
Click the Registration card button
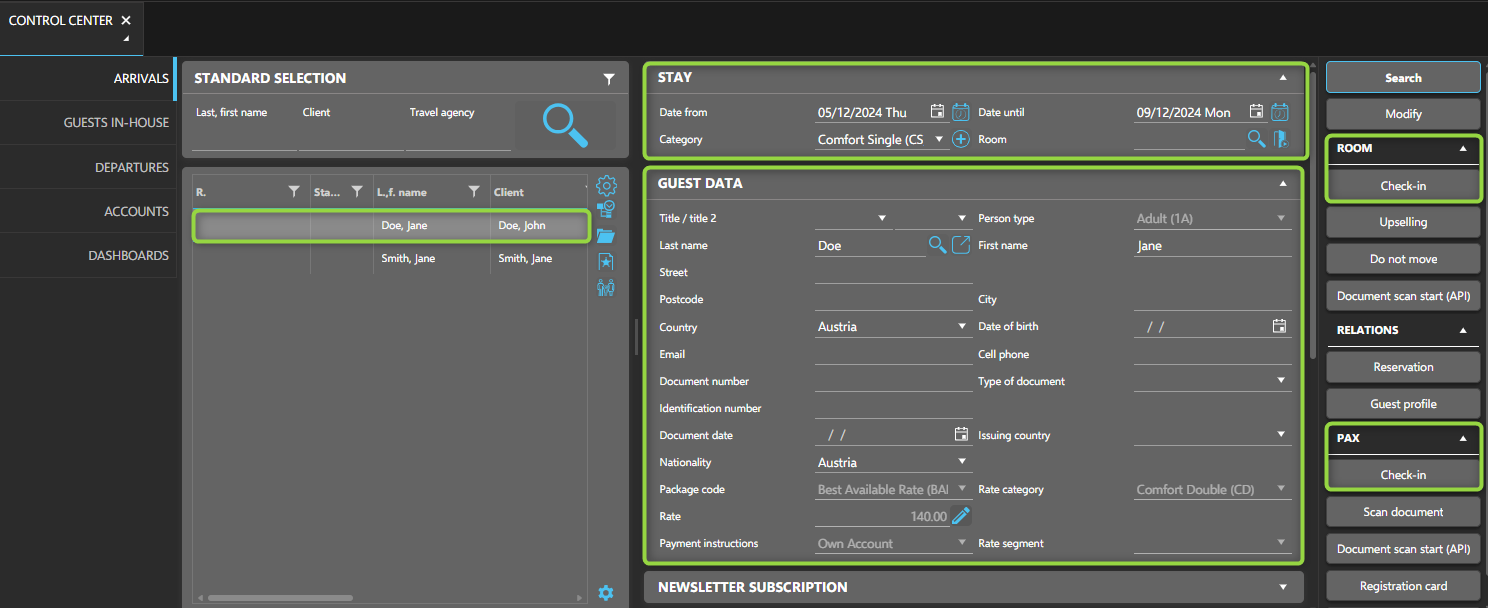coord(1403,586)
